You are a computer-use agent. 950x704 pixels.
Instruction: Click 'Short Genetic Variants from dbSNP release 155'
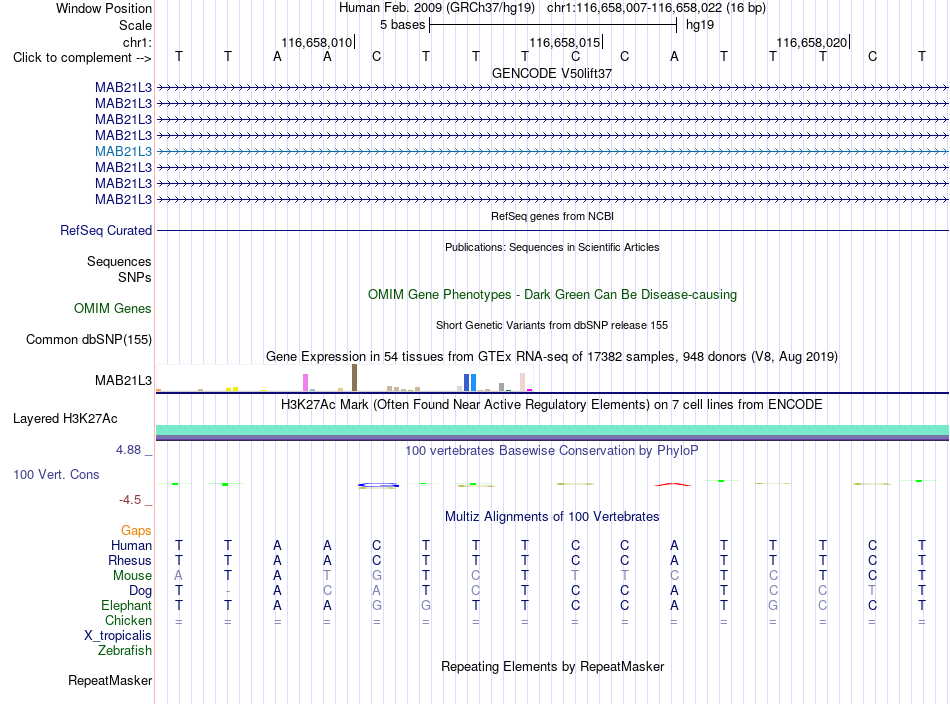pos(552,325)
